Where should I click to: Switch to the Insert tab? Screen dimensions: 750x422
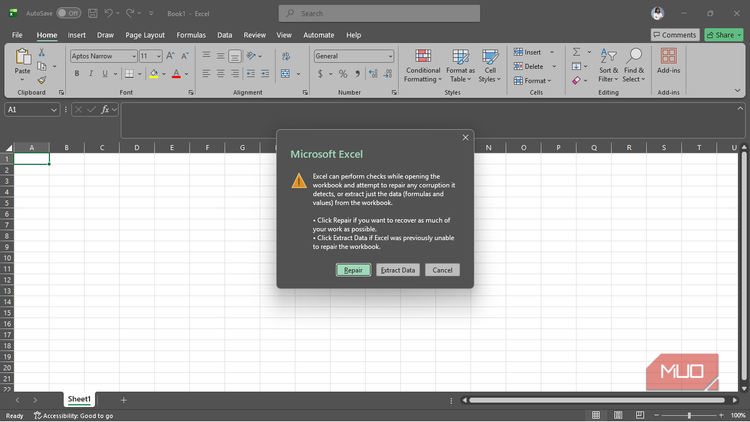click(77, 35)
